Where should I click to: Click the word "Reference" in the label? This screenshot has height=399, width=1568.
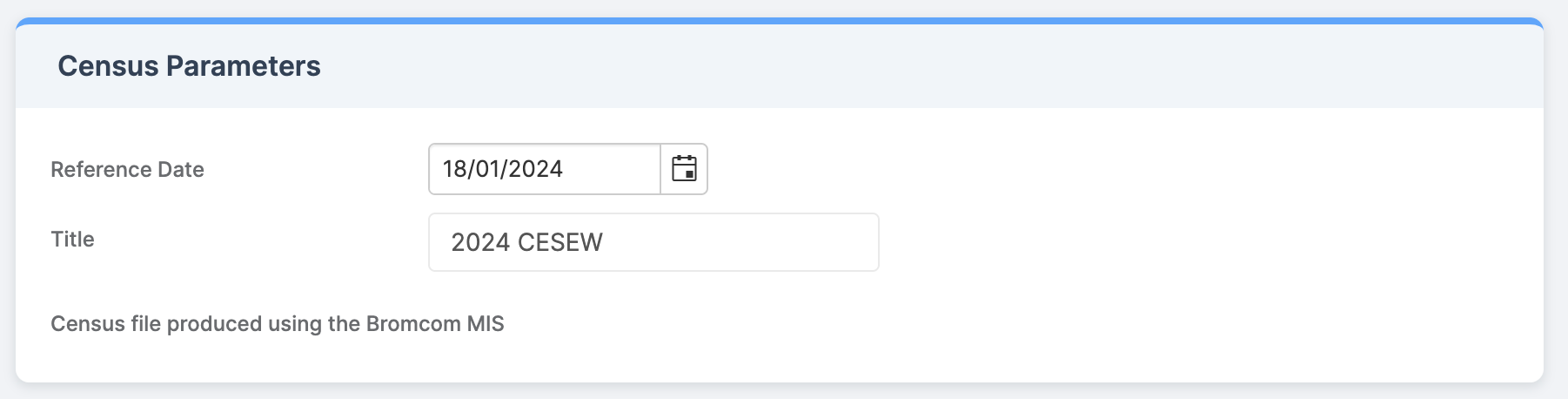90,169
